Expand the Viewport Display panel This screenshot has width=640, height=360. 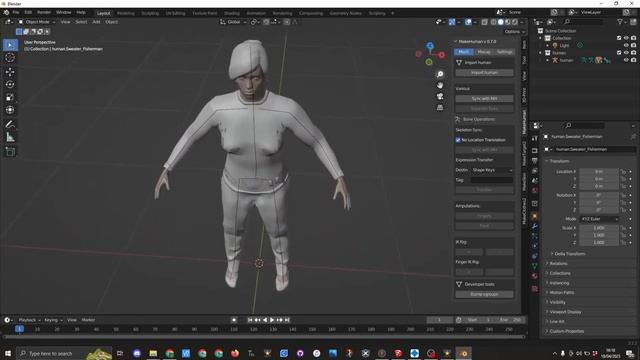pos(565,312)
